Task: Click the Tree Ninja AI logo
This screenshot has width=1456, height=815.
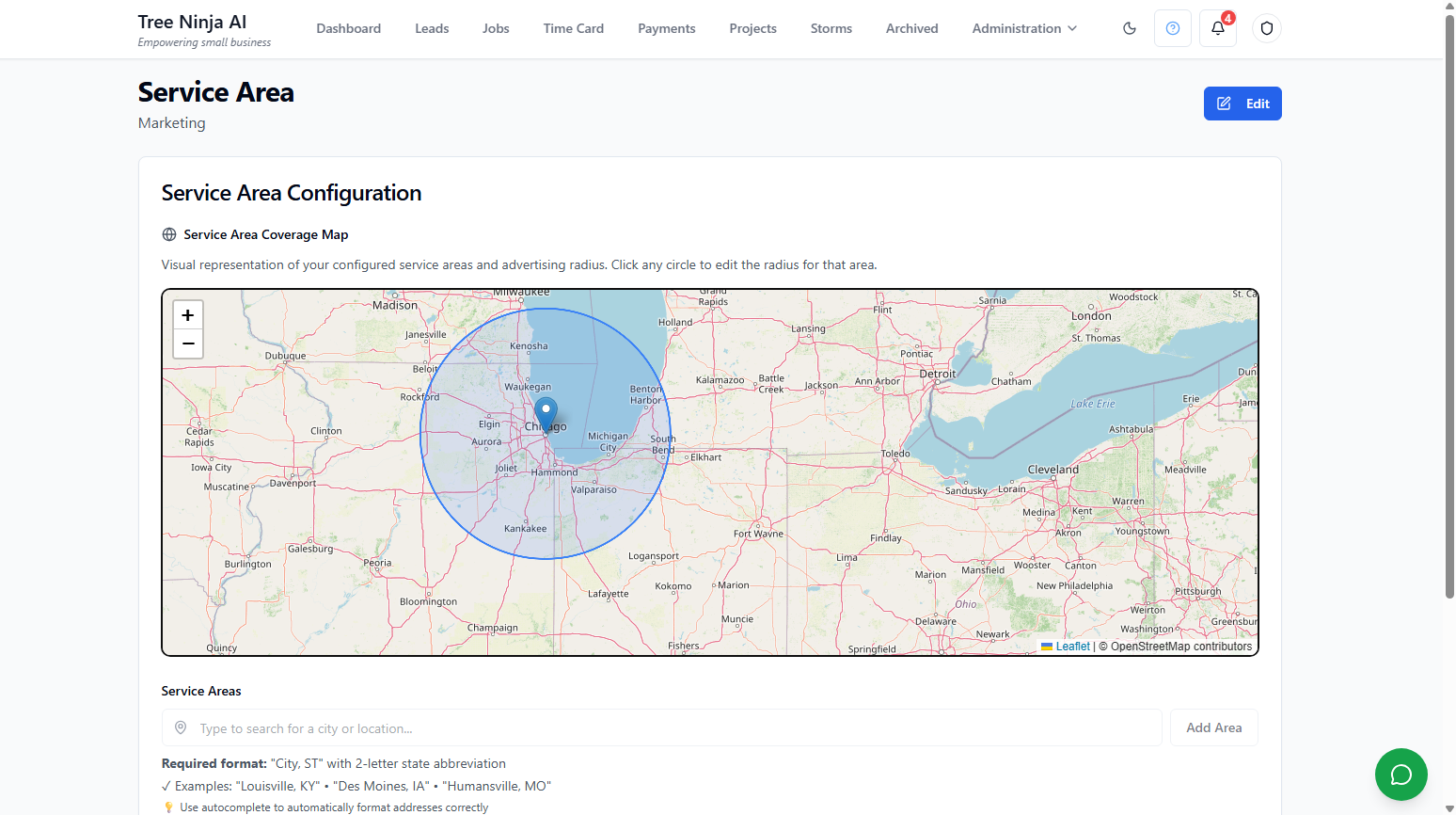Action: (193, 23)
